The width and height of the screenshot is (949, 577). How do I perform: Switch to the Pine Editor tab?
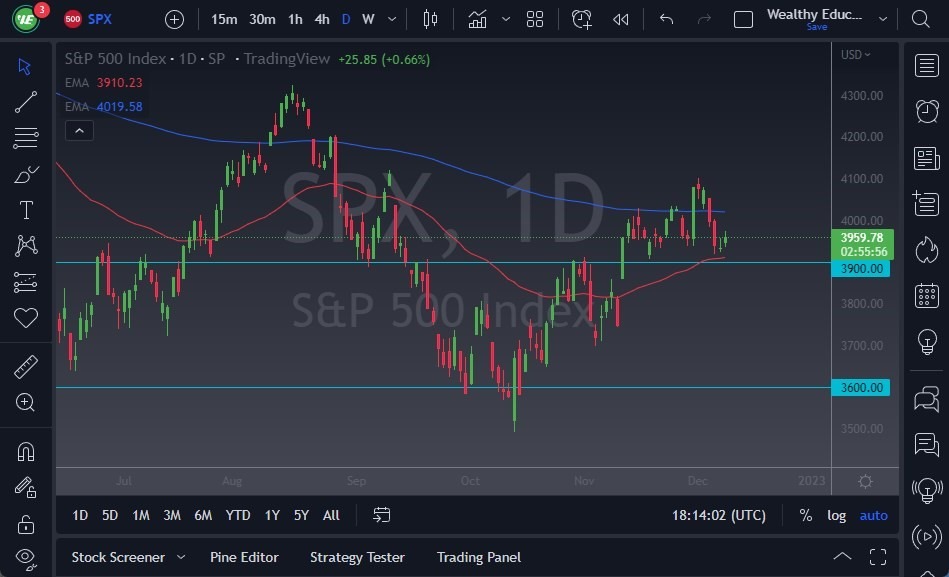point(244,557)
